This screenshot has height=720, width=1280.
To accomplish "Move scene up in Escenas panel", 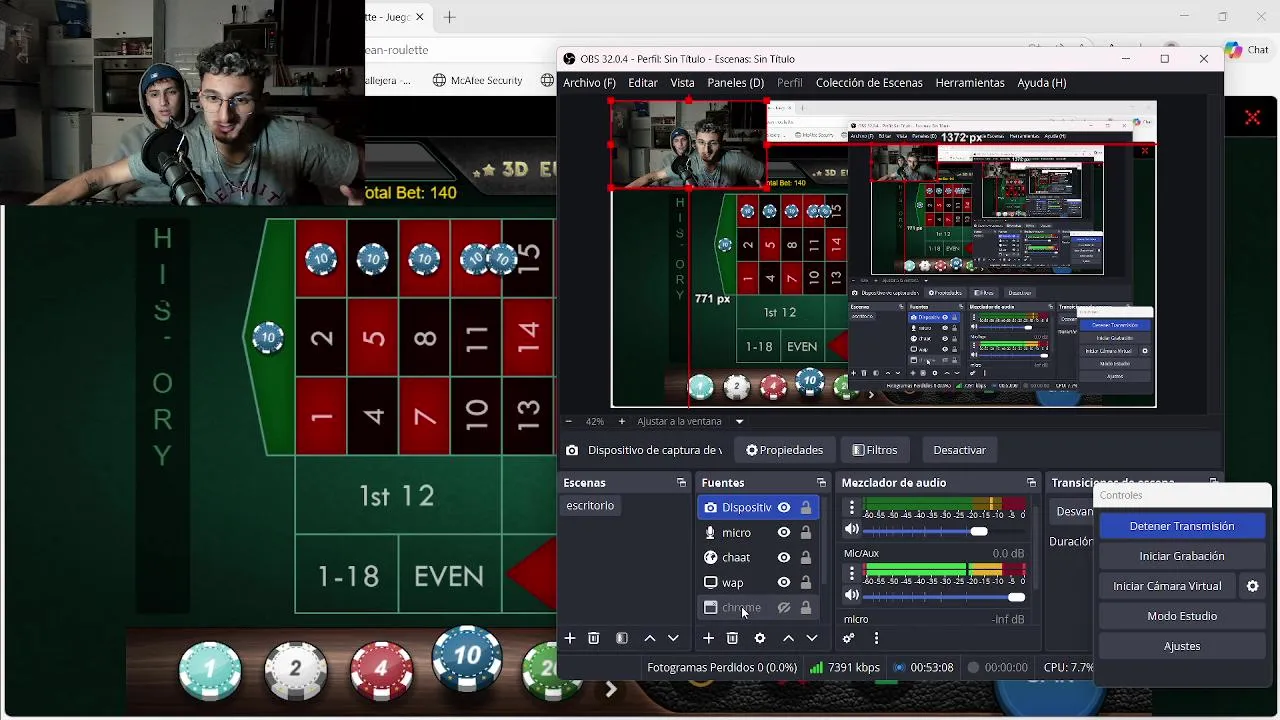I will click(650, 638).
